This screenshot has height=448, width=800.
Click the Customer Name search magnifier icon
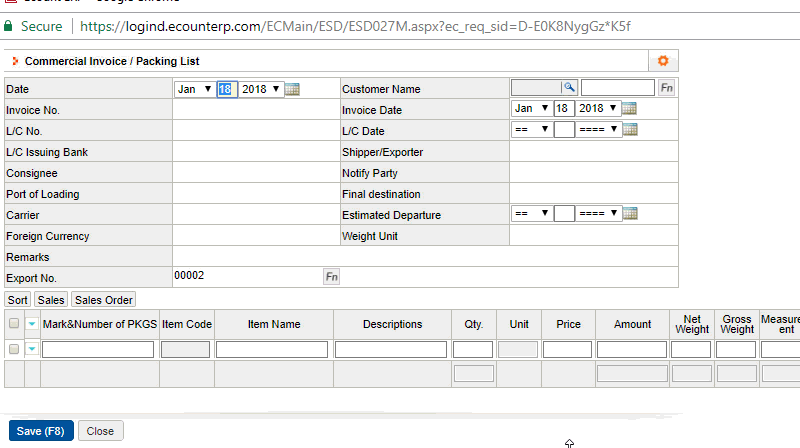pos(569,87)
